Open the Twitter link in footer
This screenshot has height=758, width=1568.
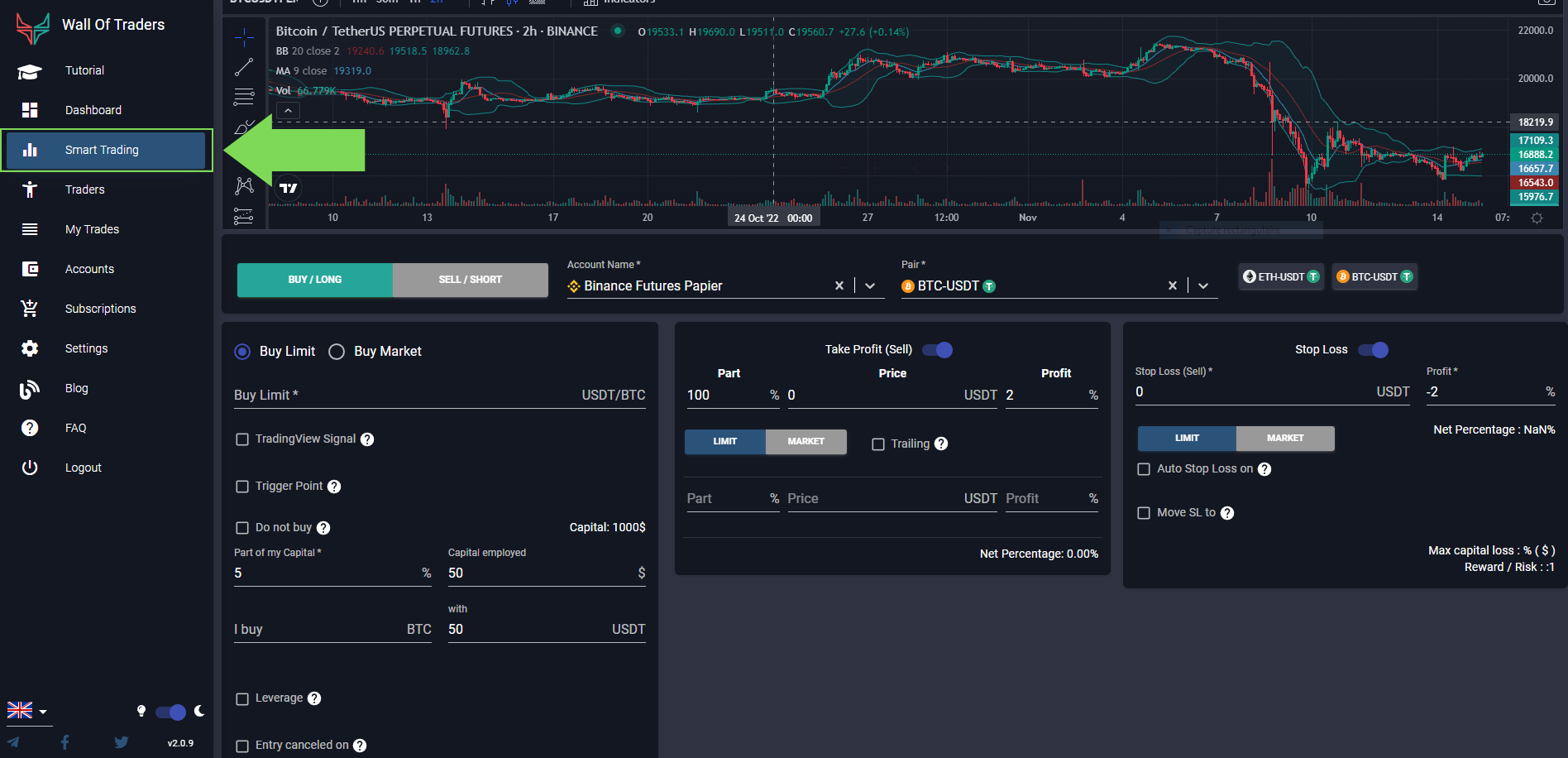(121, 741)
